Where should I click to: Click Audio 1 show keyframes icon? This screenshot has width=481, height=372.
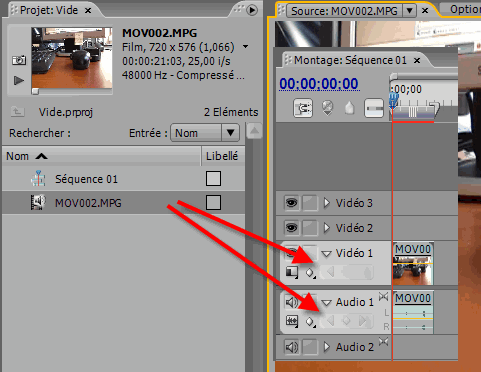pyautogui.click(x=310, y=322)
